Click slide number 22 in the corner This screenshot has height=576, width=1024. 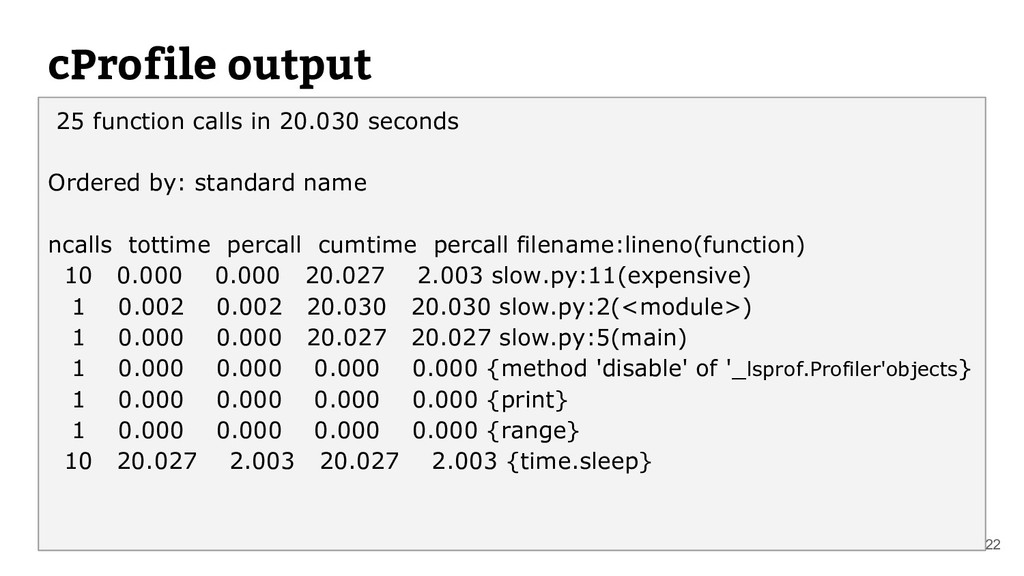tap(993, 544)
